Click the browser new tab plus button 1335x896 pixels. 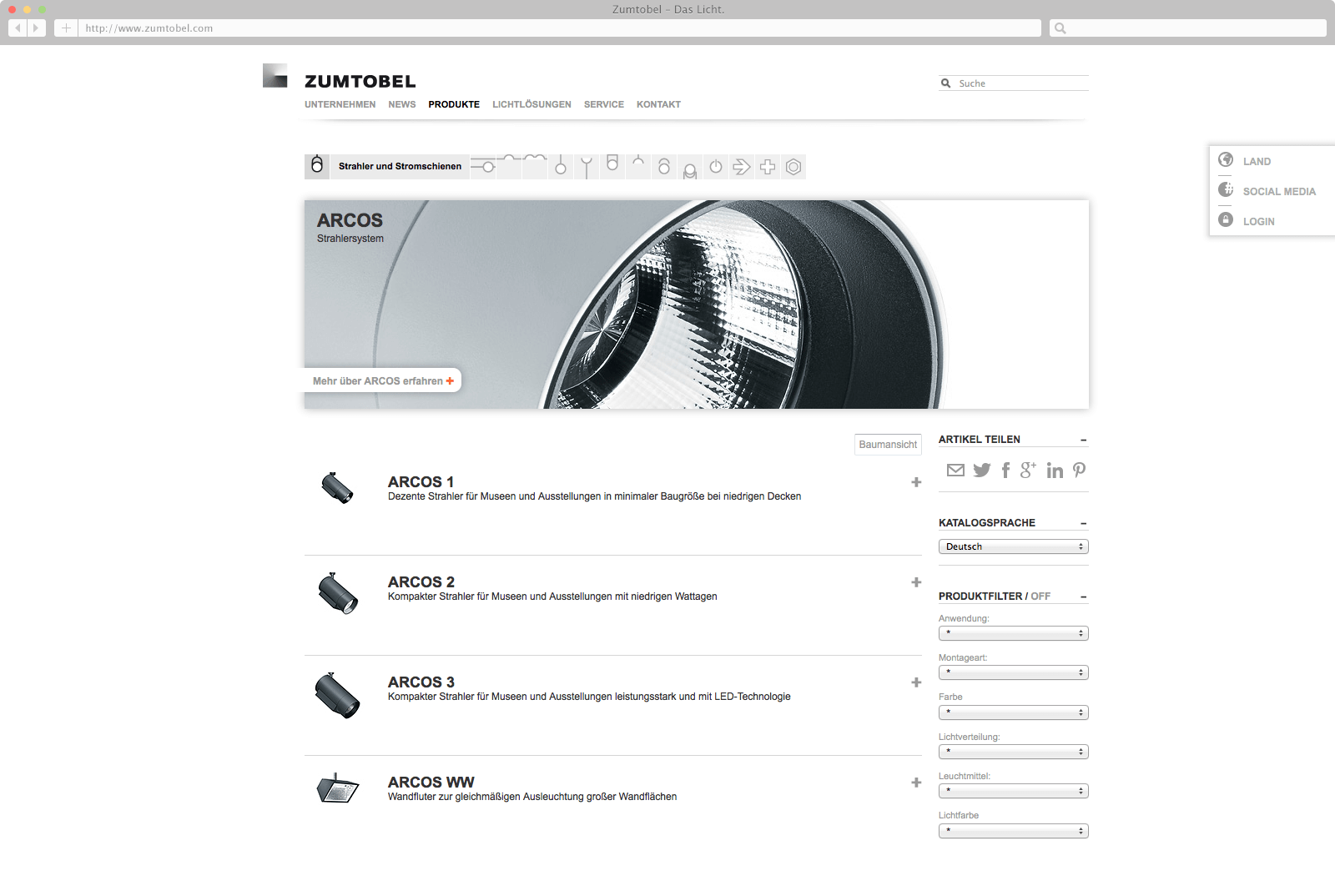click(66, 28)
